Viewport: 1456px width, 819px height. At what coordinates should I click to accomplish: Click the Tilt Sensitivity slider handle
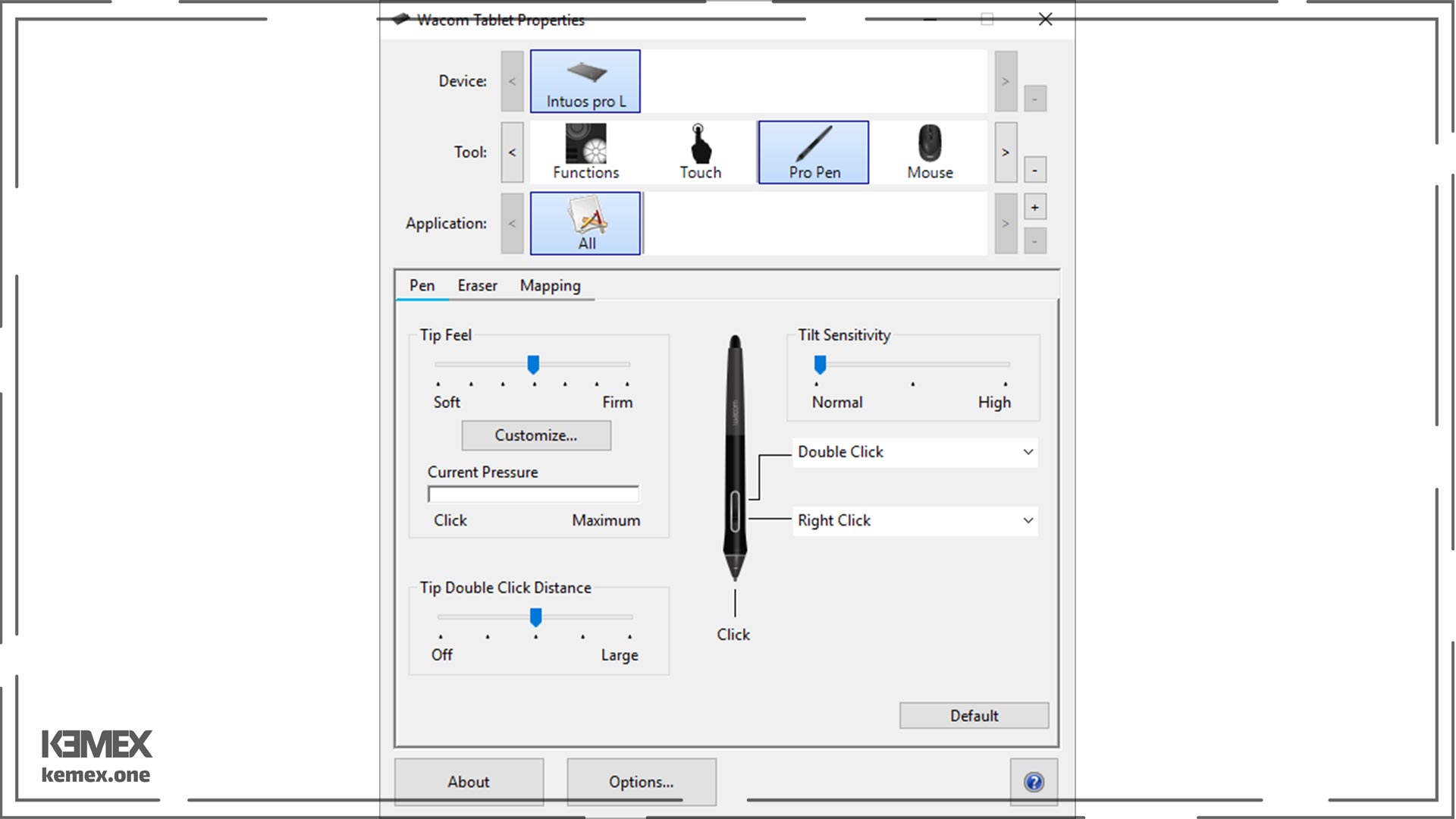[x=820, y=365]
